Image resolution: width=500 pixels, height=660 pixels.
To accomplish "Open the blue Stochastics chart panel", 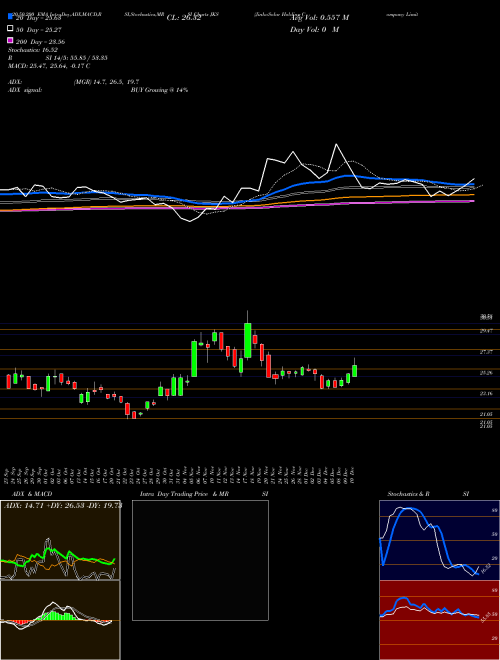I will [x=439, y=540].
